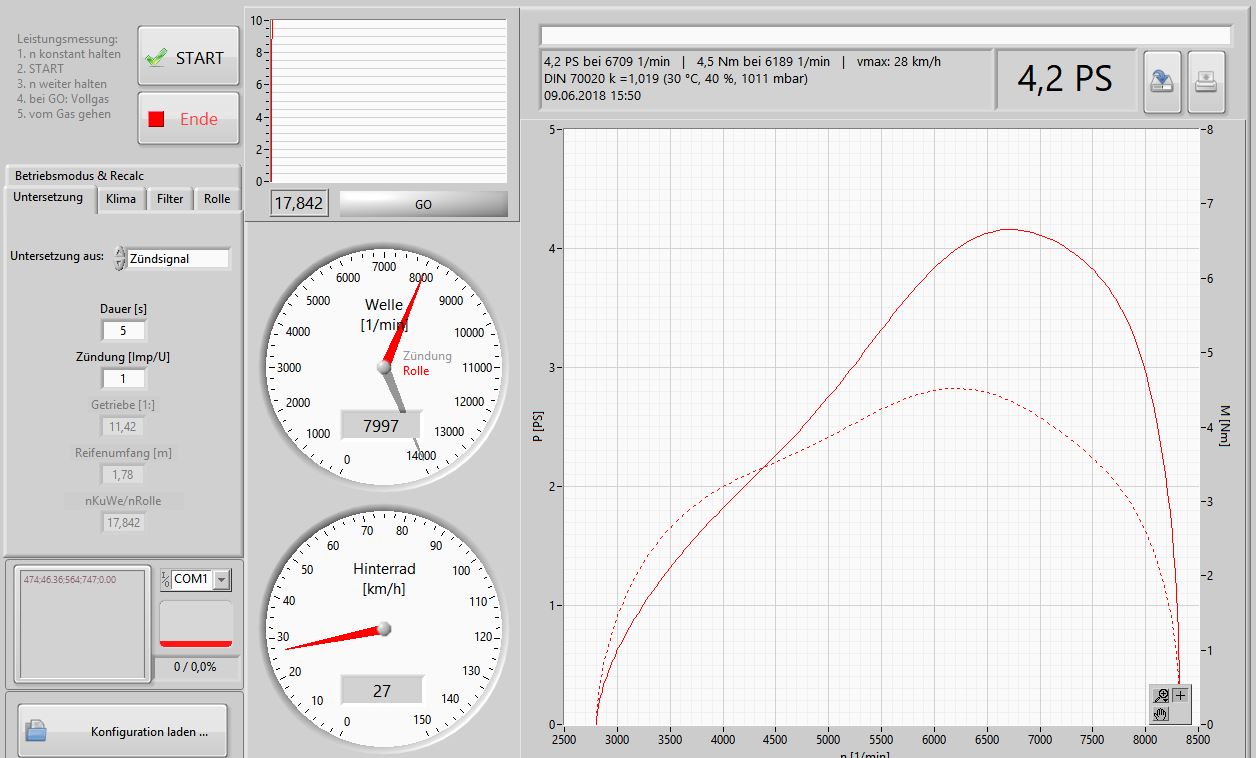
Task: Click the Rolle legend label on Welle gauge
Action: (x=416, y=371)
